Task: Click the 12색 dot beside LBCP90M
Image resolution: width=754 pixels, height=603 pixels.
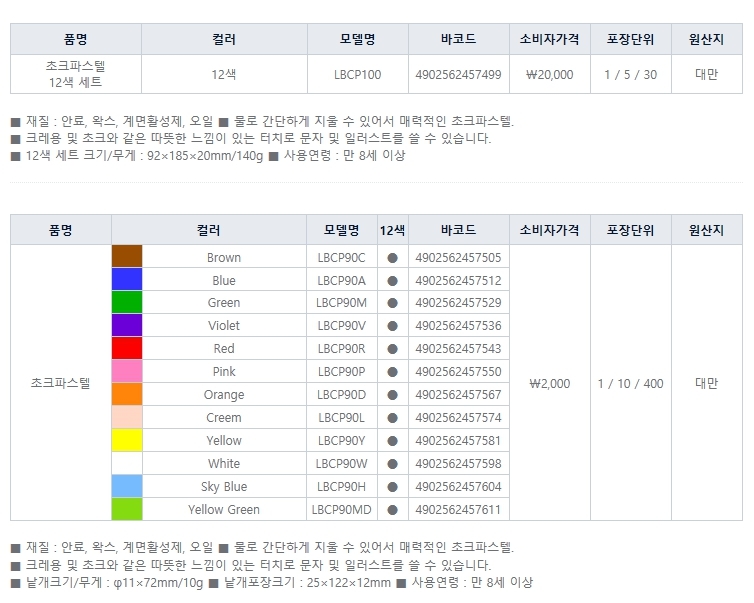Action: (392, 303)
